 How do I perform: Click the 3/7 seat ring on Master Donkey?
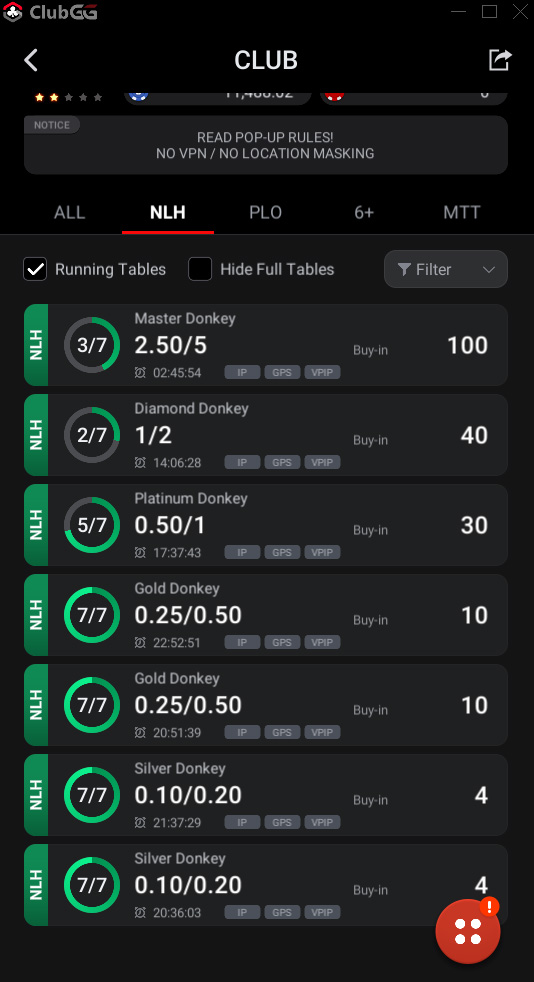[x=92, y=345]
